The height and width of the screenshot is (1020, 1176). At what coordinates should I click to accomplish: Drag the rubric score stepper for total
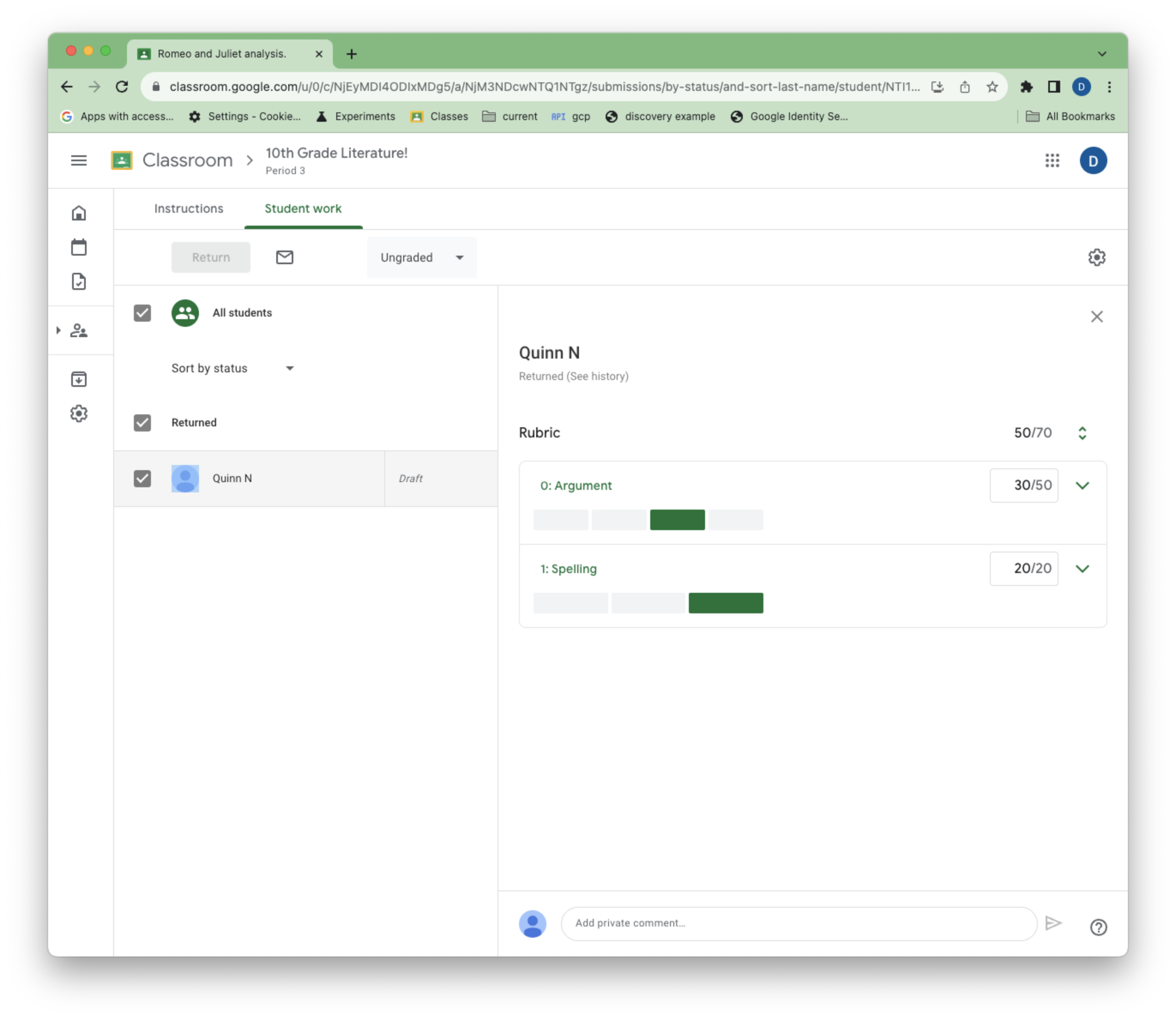[x=1083, y=432]
